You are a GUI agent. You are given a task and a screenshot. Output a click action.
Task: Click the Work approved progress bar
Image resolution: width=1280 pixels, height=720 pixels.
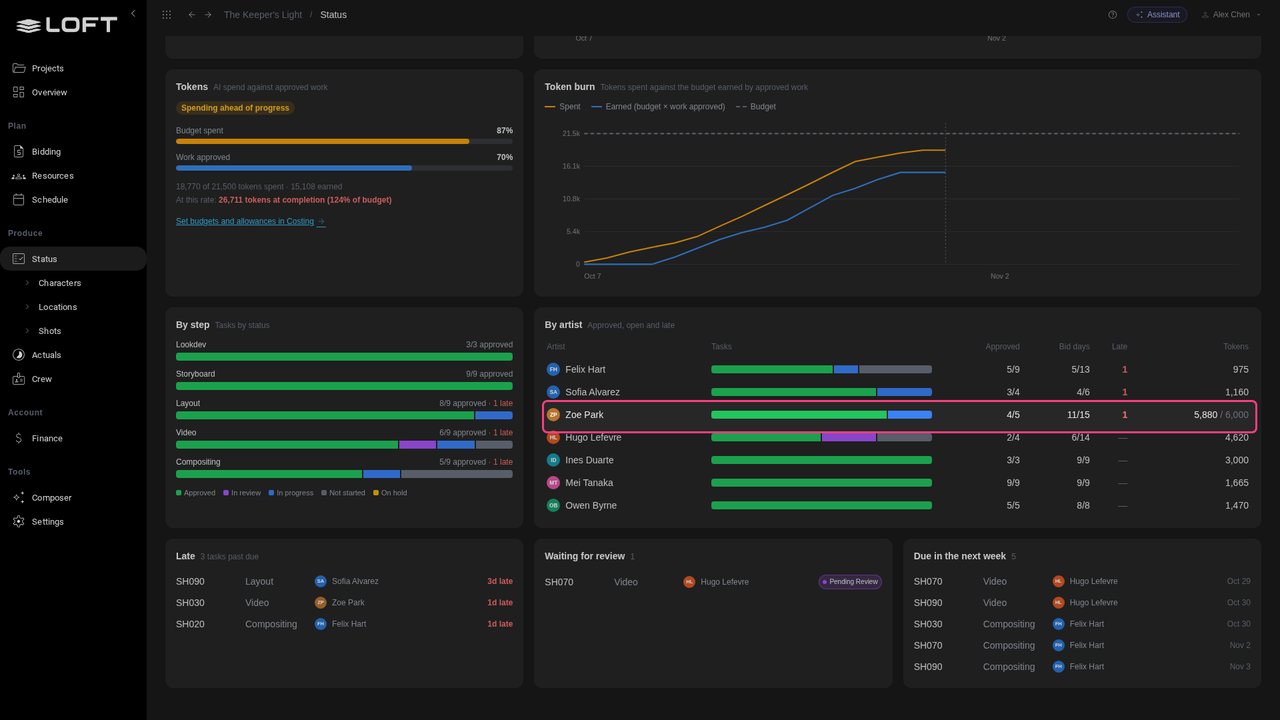point(344,168)
